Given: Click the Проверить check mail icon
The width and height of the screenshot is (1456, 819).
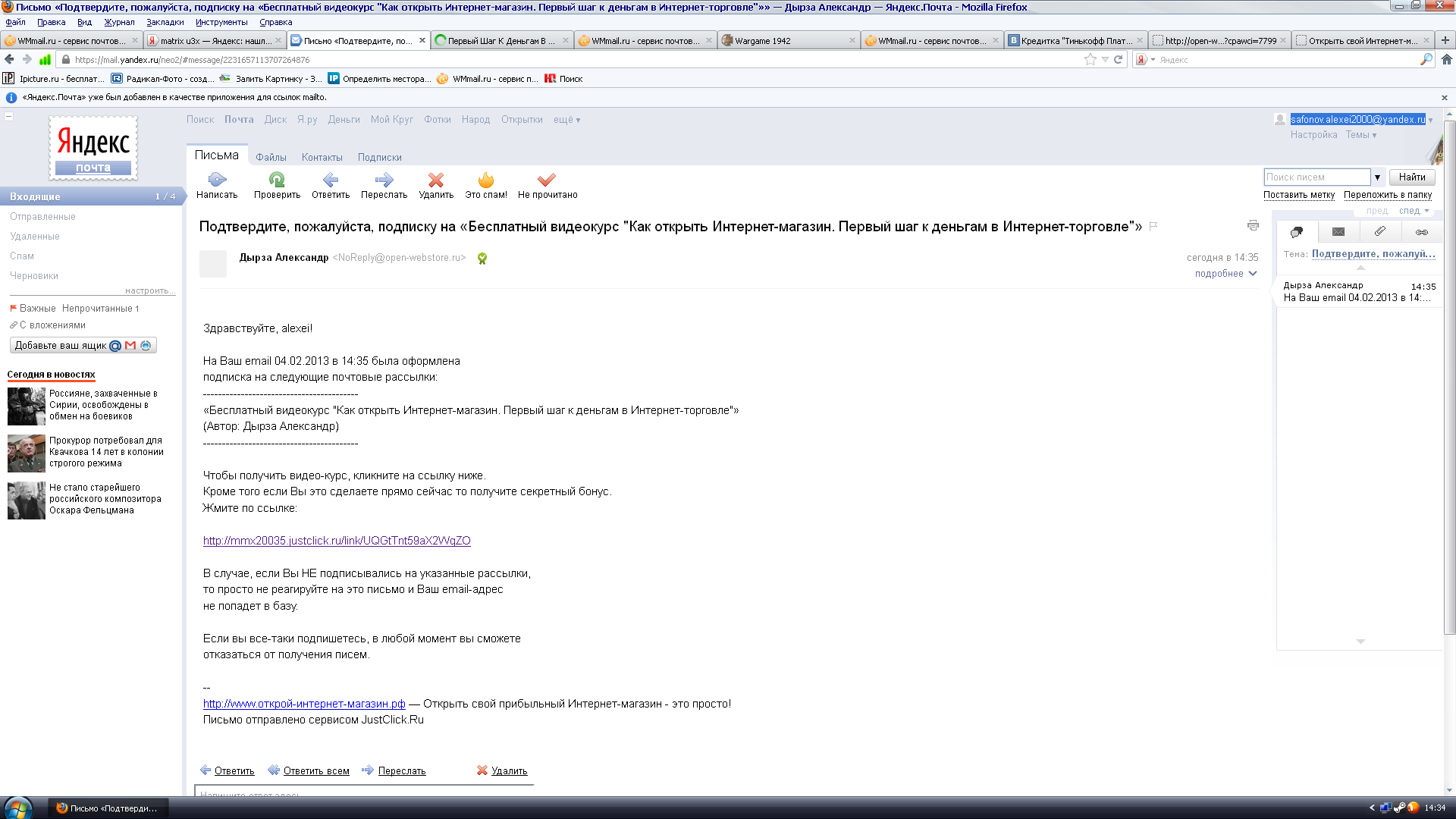Looking at the screenshot, I should 277,180.
